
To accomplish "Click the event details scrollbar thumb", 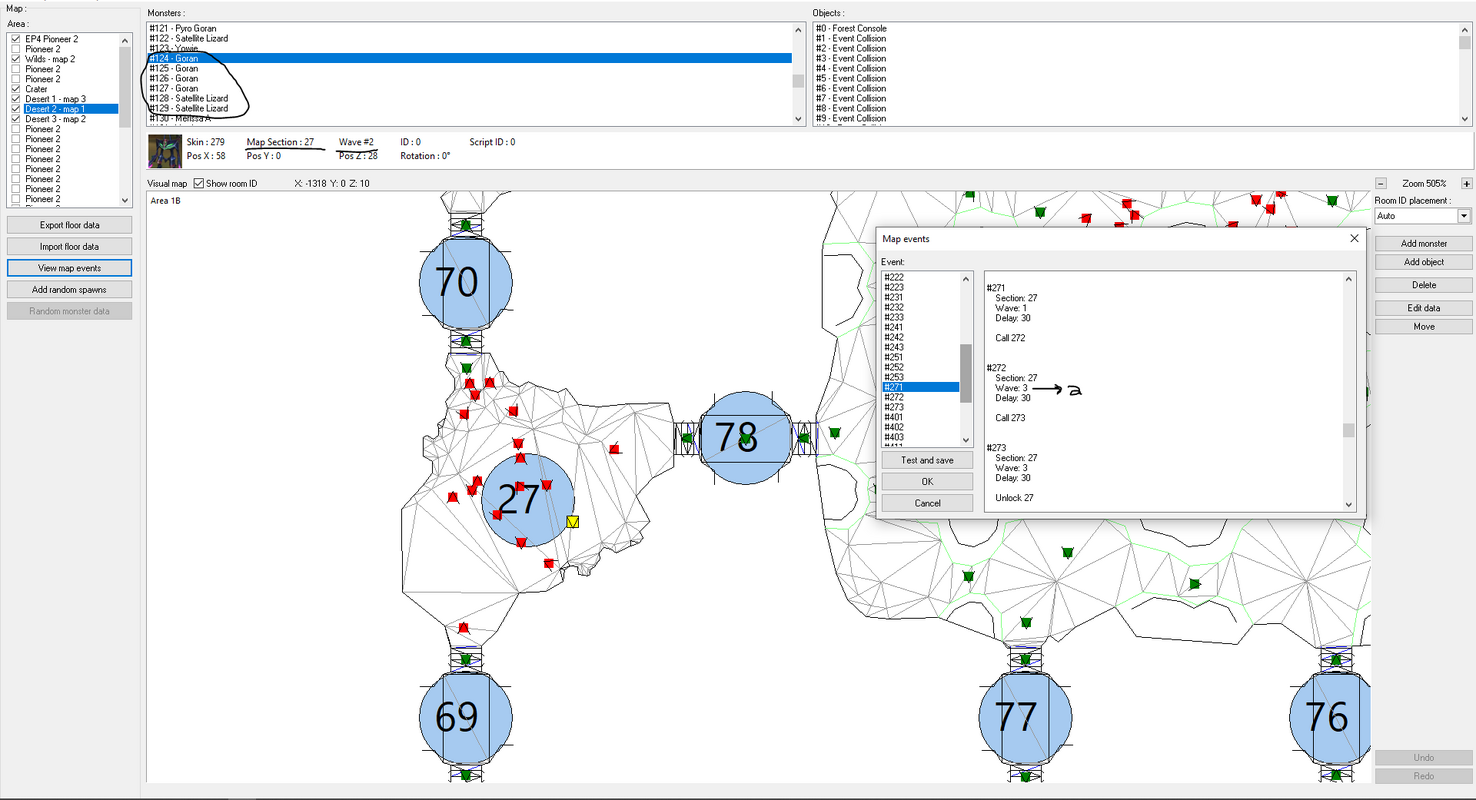I will tap(1348, 430).
